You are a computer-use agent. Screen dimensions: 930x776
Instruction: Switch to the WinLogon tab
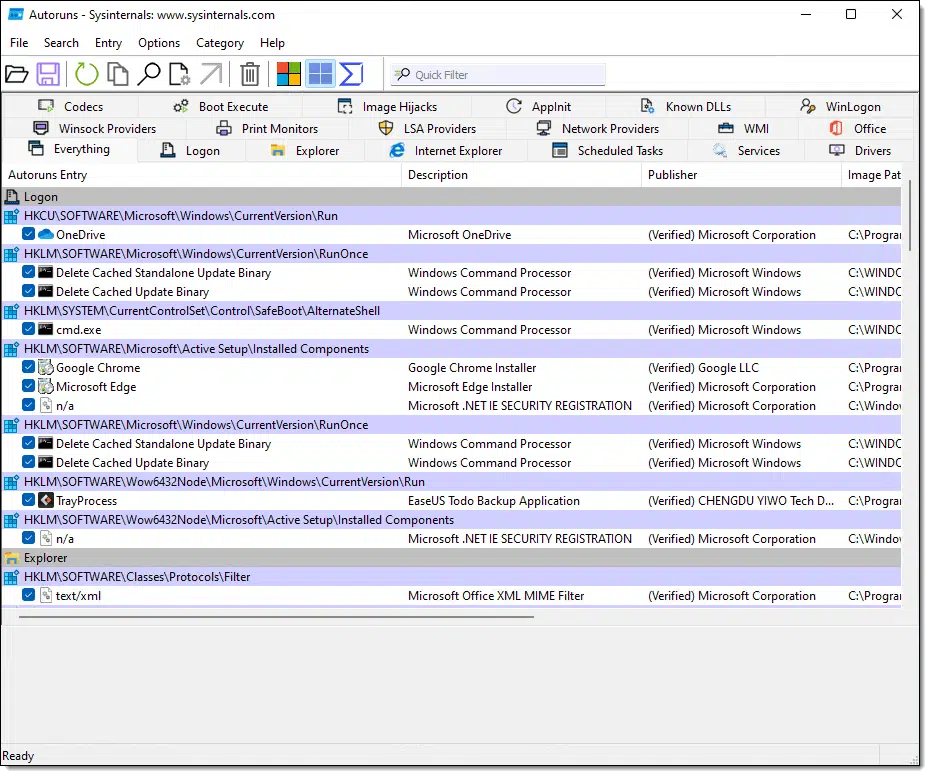pyautogui.click(x=840, y=107)
